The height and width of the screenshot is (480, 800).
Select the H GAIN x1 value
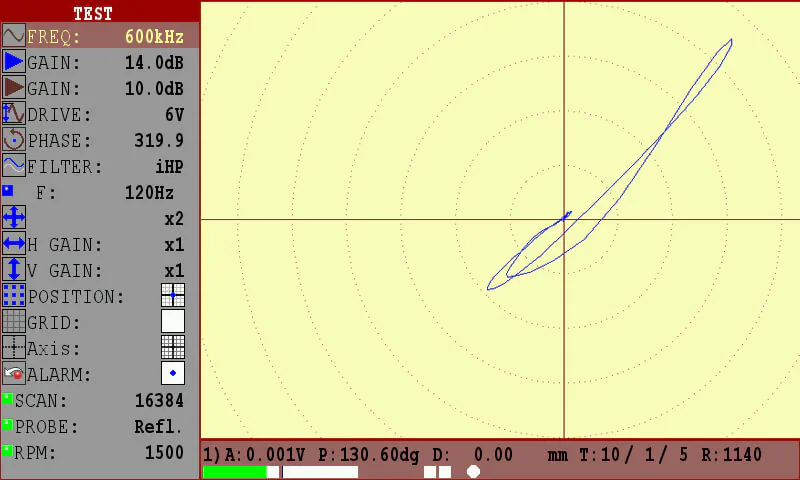coord(174,245)
